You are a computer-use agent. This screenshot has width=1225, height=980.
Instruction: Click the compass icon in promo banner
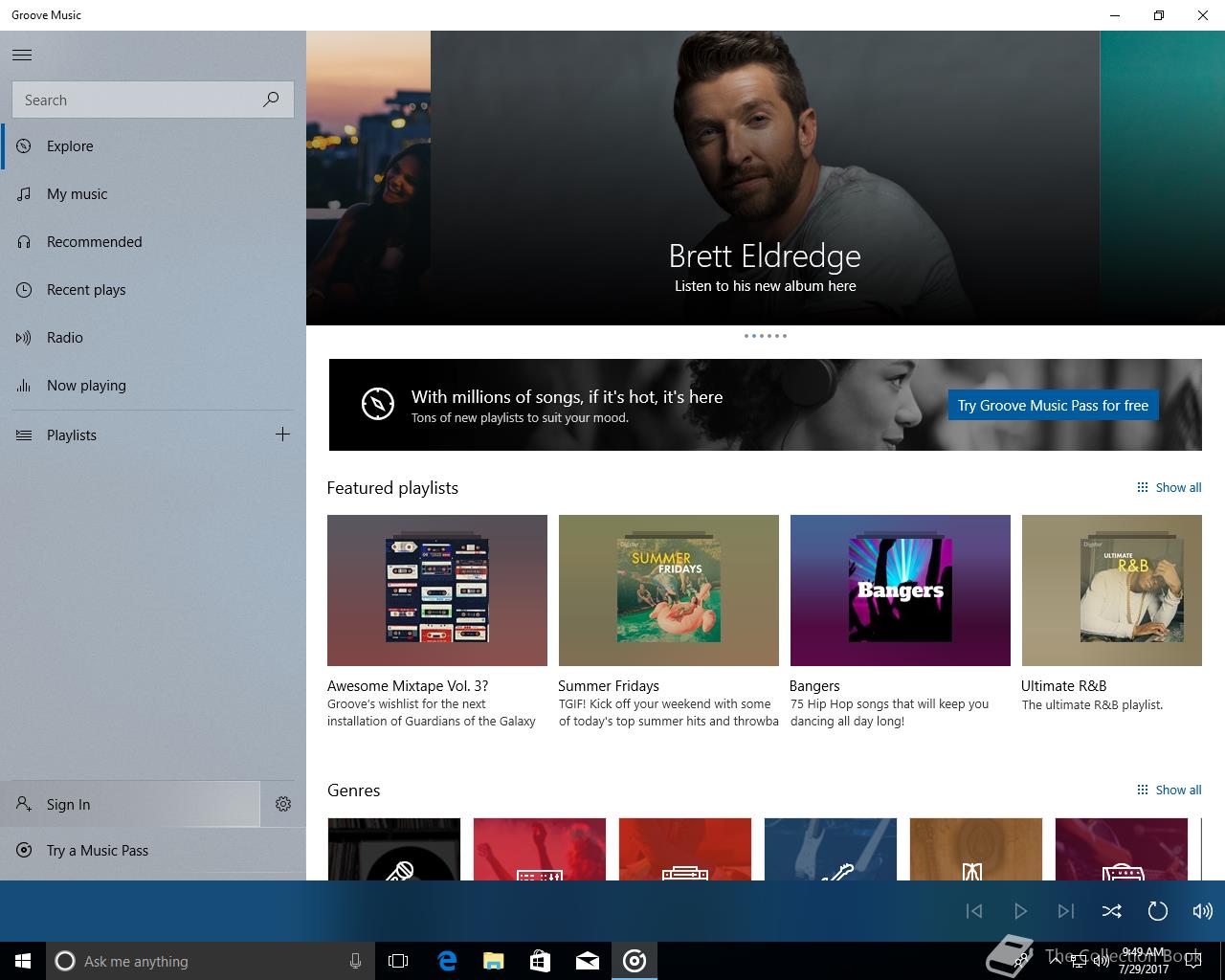(x=378, y=404)
